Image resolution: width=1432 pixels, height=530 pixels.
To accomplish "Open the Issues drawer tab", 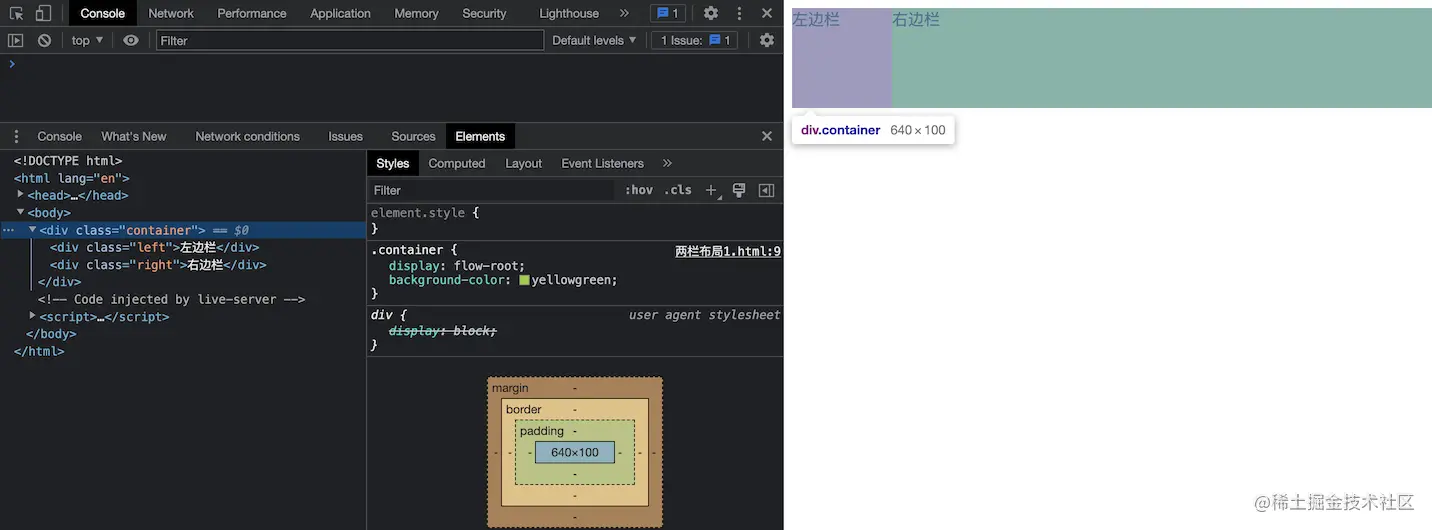I will [x=345, y=136].
